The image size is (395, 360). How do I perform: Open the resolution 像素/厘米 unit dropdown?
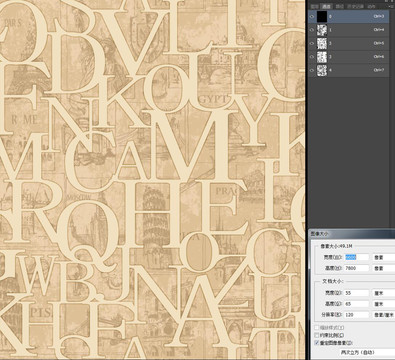coord(384,315)
